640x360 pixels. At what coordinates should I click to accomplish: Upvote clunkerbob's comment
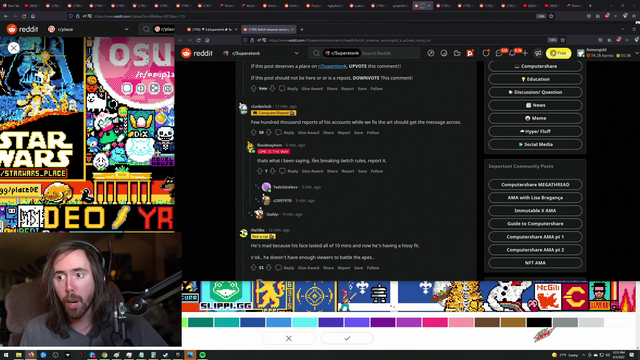coord(253,133)
